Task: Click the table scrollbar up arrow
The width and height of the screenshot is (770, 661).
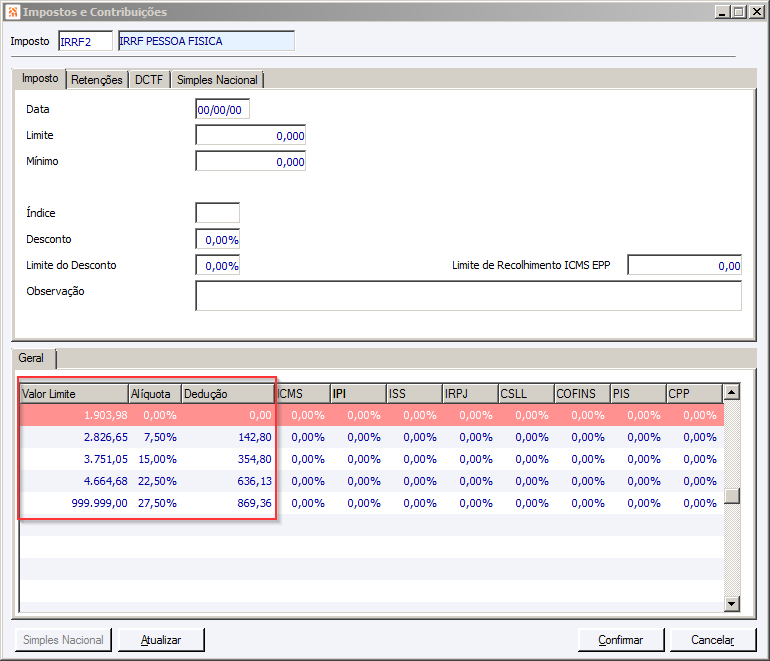Action: pos(732,392)
